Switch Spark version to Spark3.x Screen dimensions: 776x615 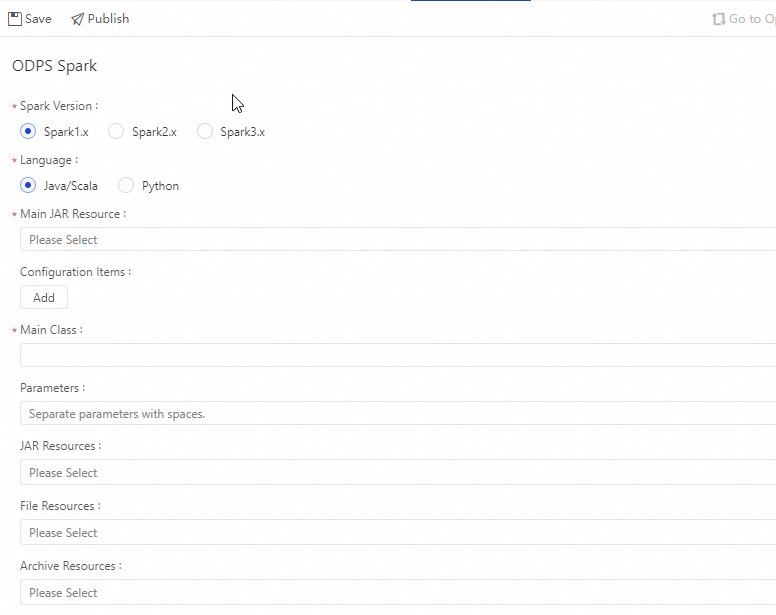205,132
